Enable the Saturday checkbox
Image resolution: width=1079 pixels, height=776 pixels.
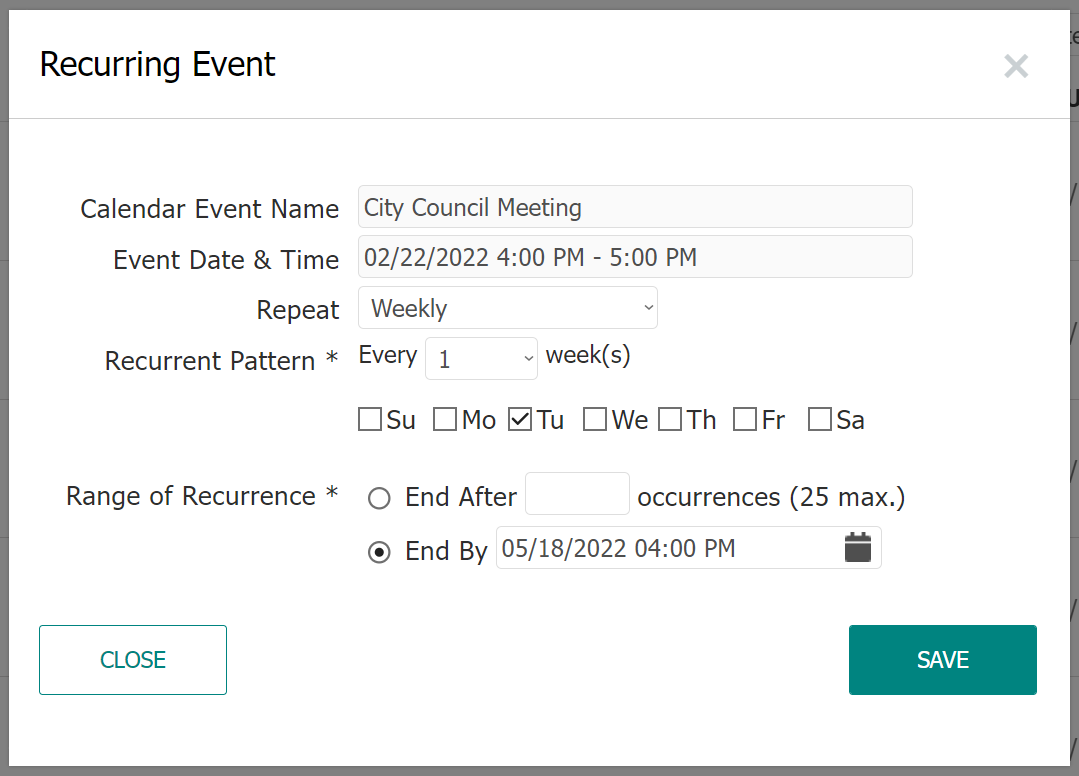point(818,419)
